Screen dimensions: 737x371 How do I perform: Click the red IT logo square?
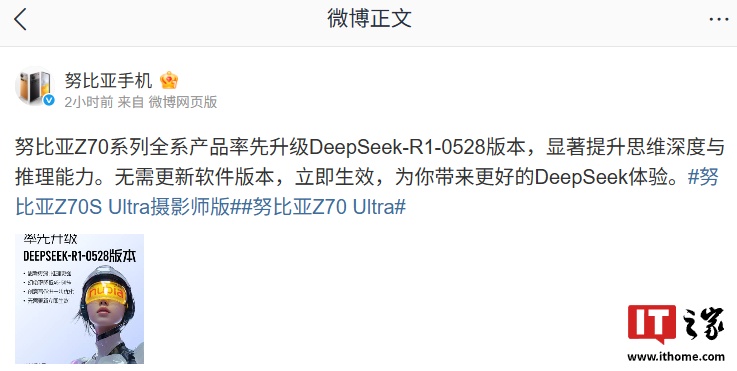click(651, 324)
